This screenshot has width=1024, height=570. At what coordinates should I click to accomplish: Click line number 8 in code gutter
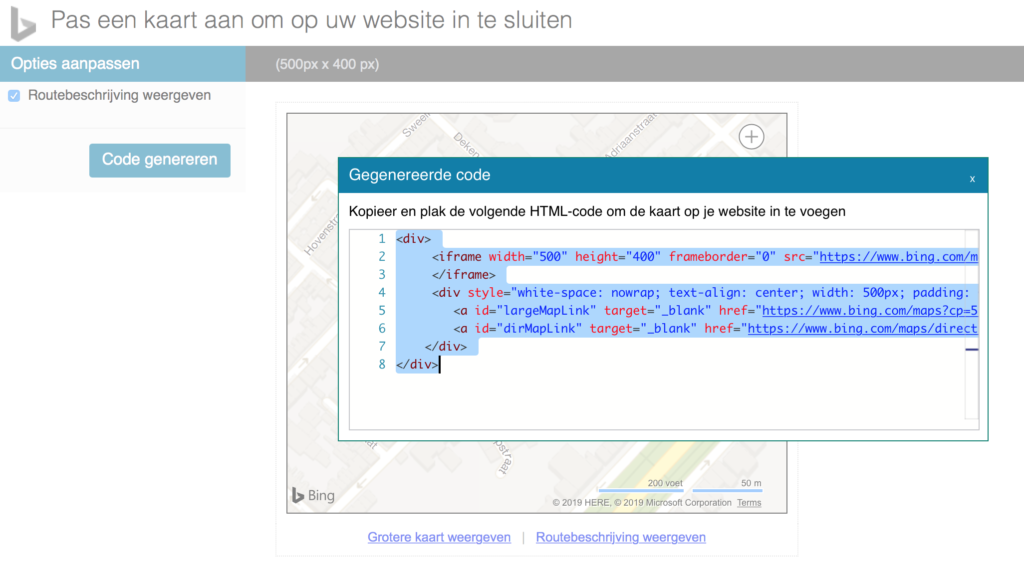click(x=381, y=364)
